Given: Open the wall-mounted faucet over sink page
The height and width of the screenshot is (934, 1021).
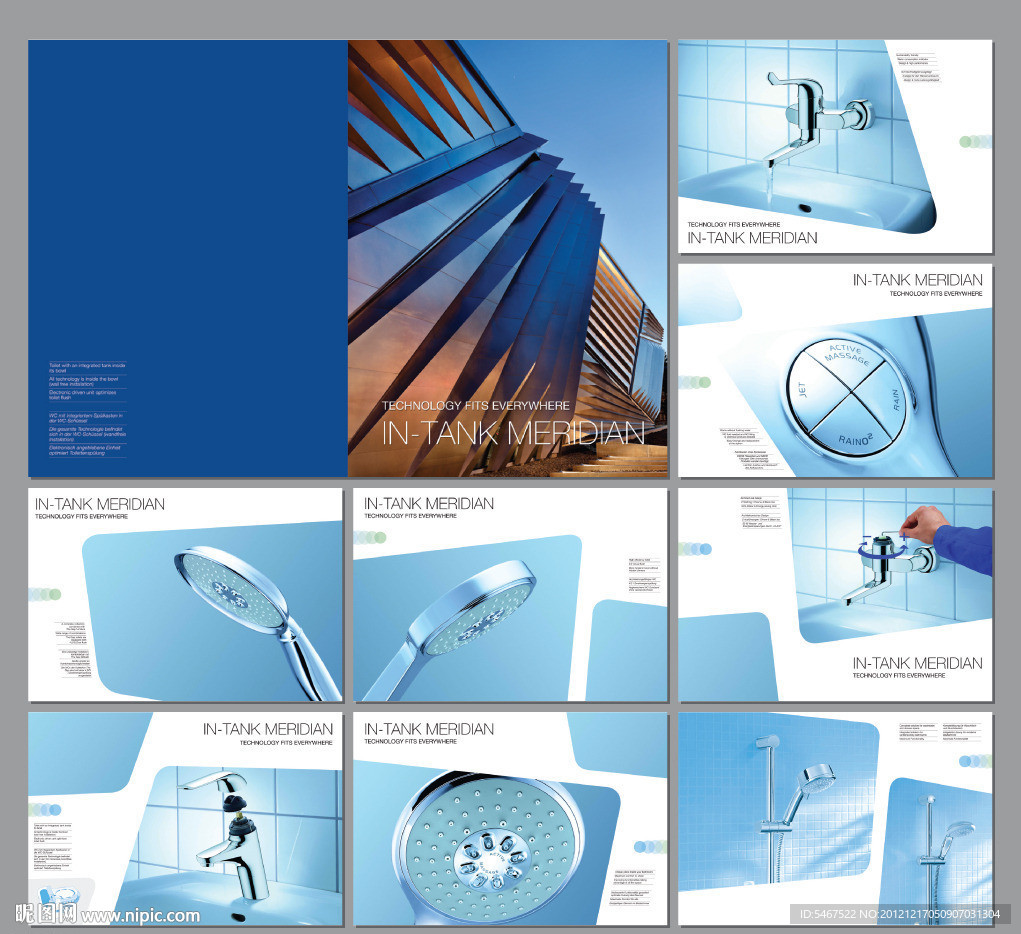Looking at the screenshot, I should [x=835, y=147].
